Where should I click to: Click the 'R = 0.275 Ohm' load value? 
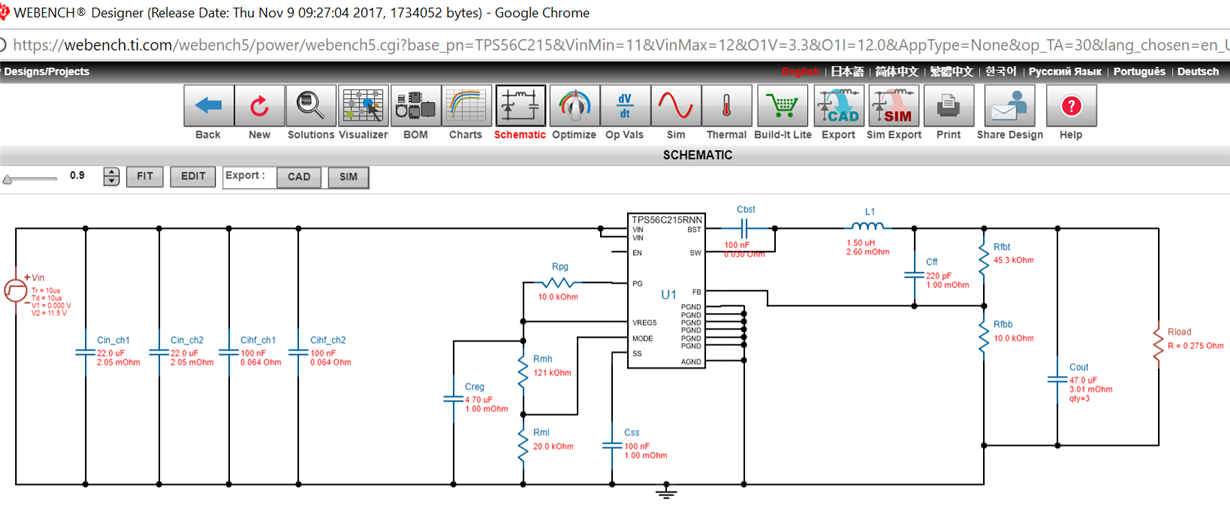[x=1195, y=345]
